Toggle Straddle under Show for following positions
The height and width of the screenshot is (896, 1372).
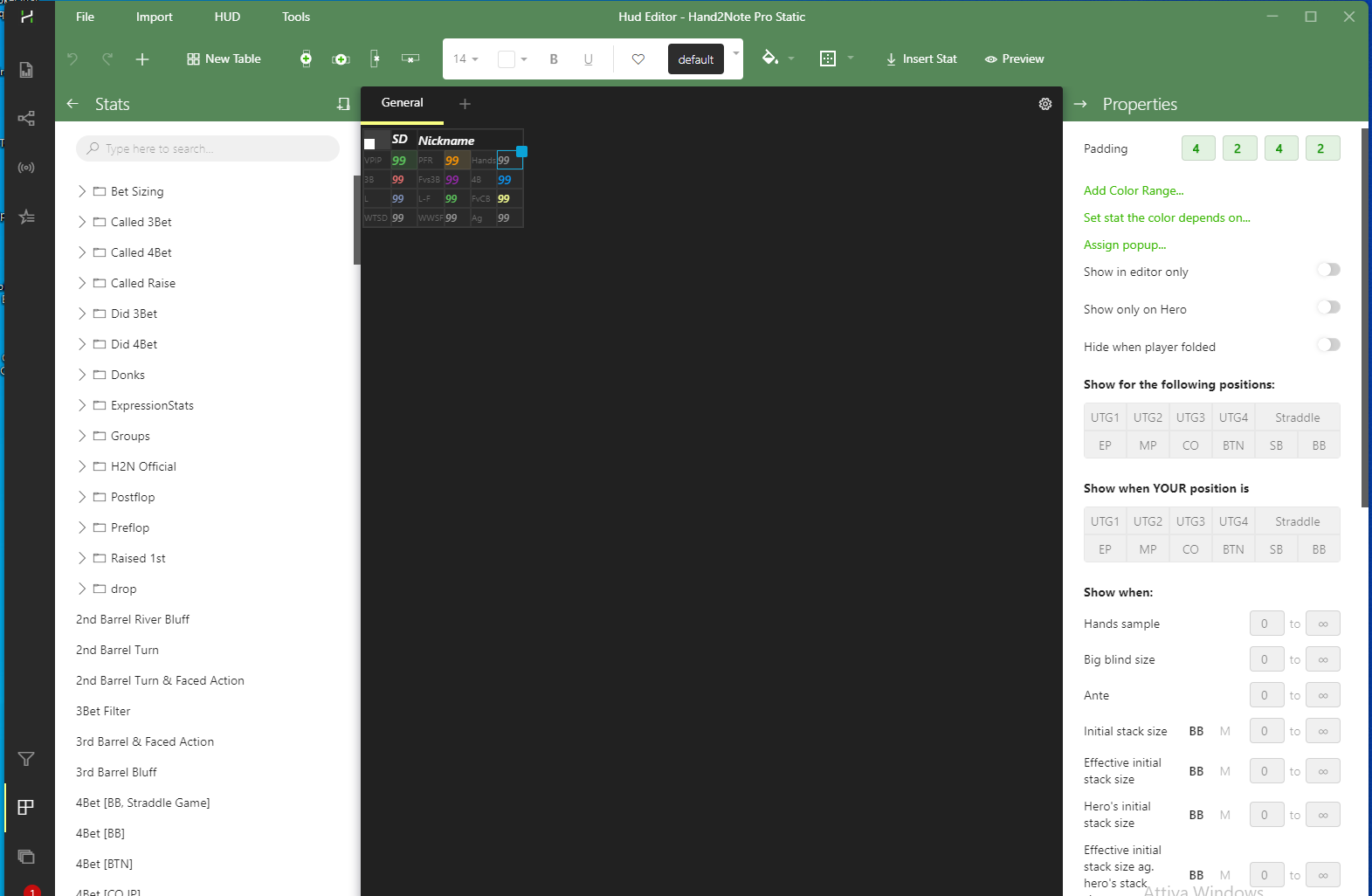click(x=1297, y=417)
